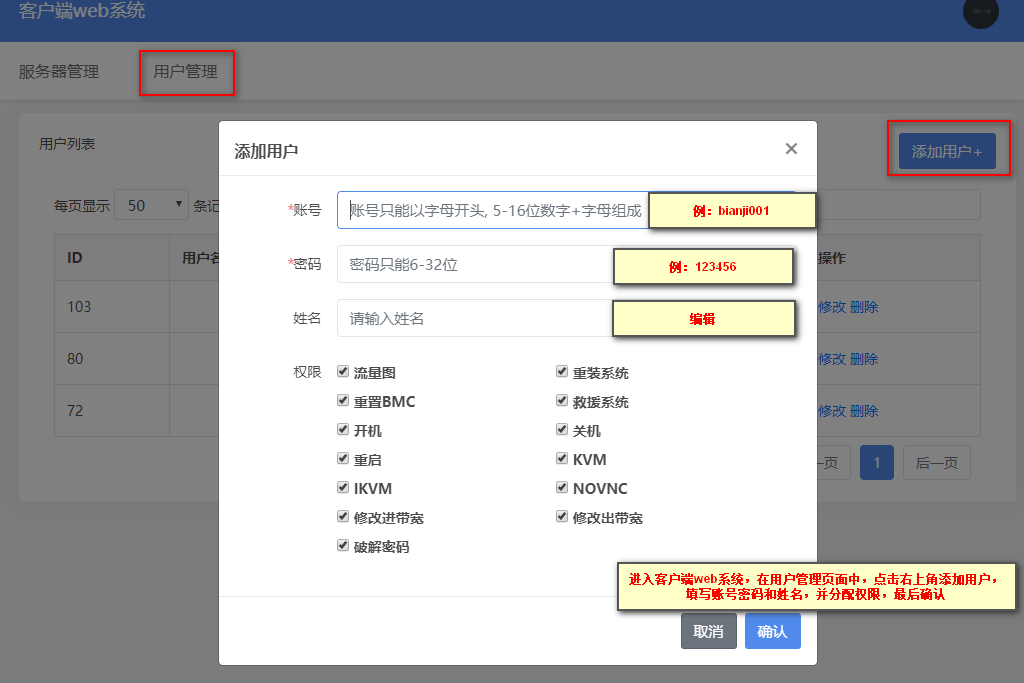The height and width of the screenshot is (683, 1024).
Task: Disable the 破解密码 permission
Action: tap(343, 545)
